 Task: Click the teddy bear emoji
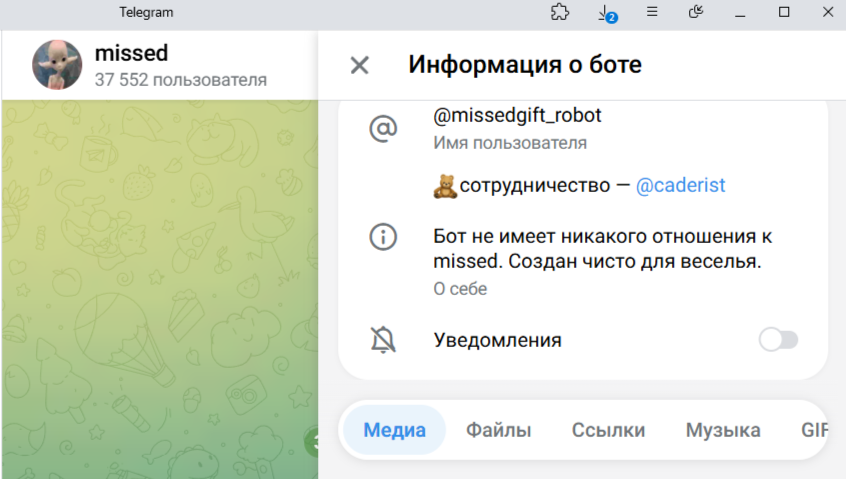click(445, 186)
